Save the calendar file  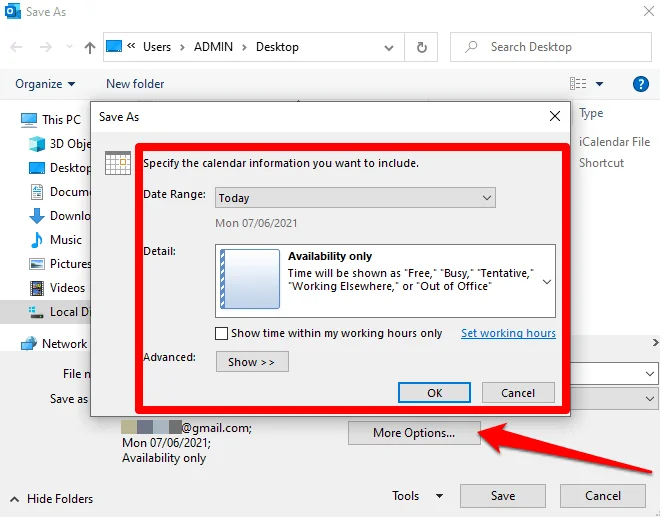click(503, 496)
